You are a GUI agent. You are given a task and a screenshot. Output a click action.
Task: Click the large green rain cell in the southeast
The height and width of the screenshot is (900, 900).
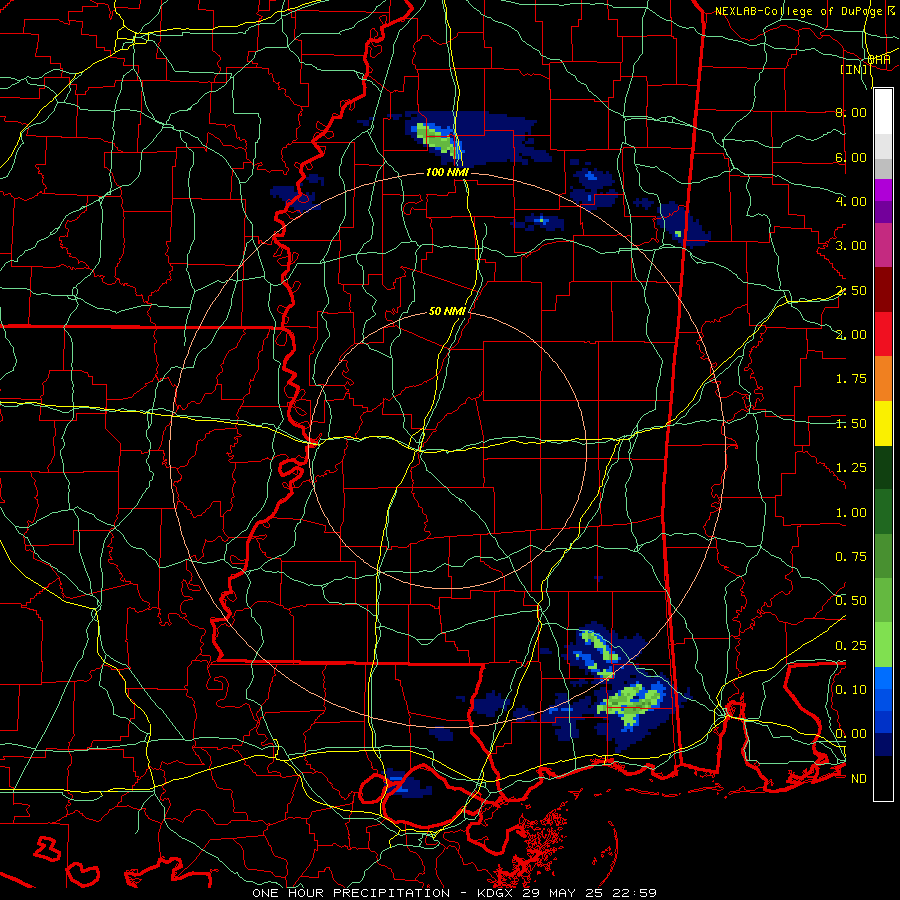[x=630, y=704]
